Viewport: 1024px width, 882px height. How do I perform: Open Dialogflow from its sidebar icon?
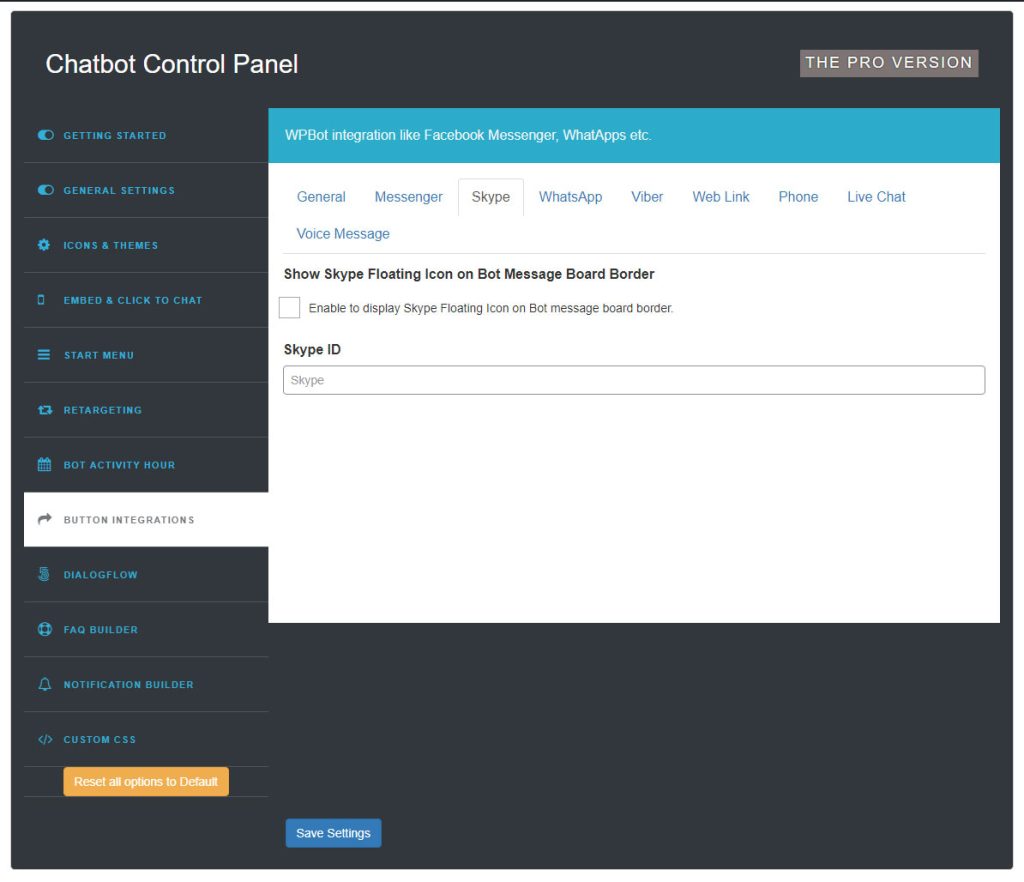(44, 574)
